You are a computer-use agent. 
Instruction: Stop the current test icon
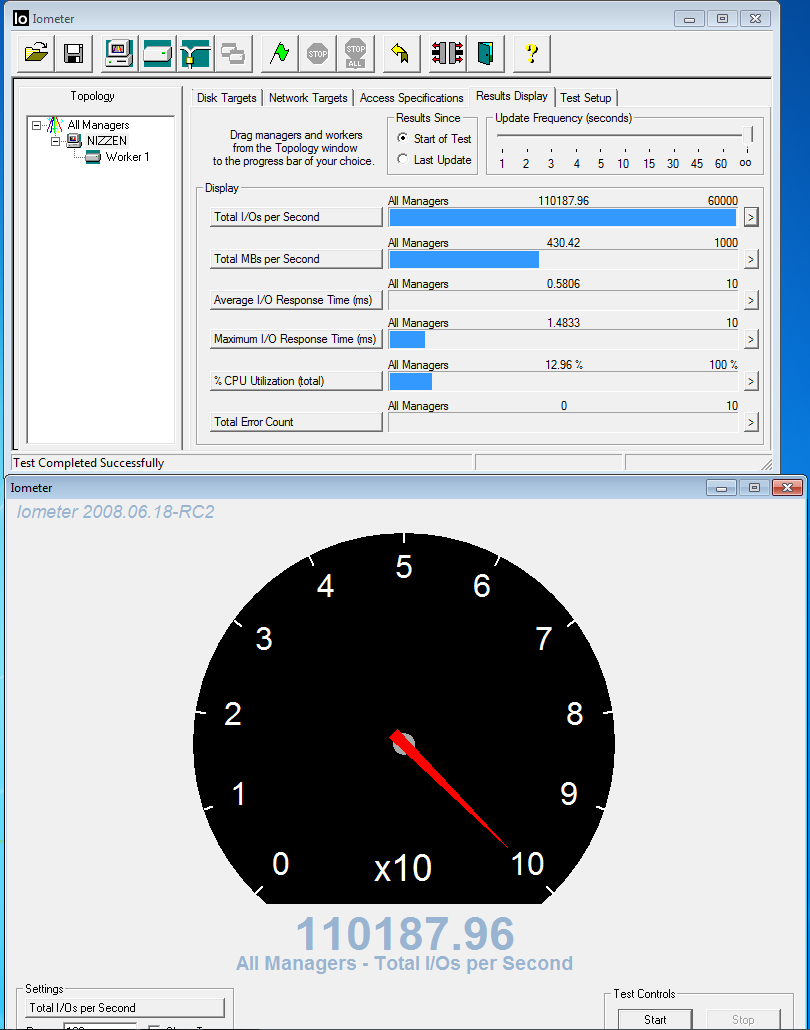(318, 53)
